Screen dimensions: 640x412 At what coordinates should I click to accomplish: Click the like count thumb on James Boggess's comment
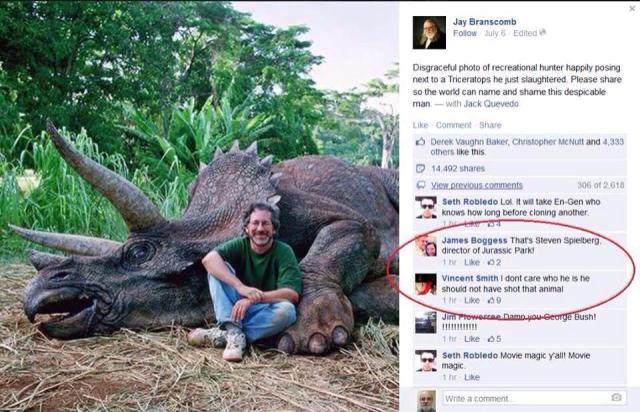point(491,262)
